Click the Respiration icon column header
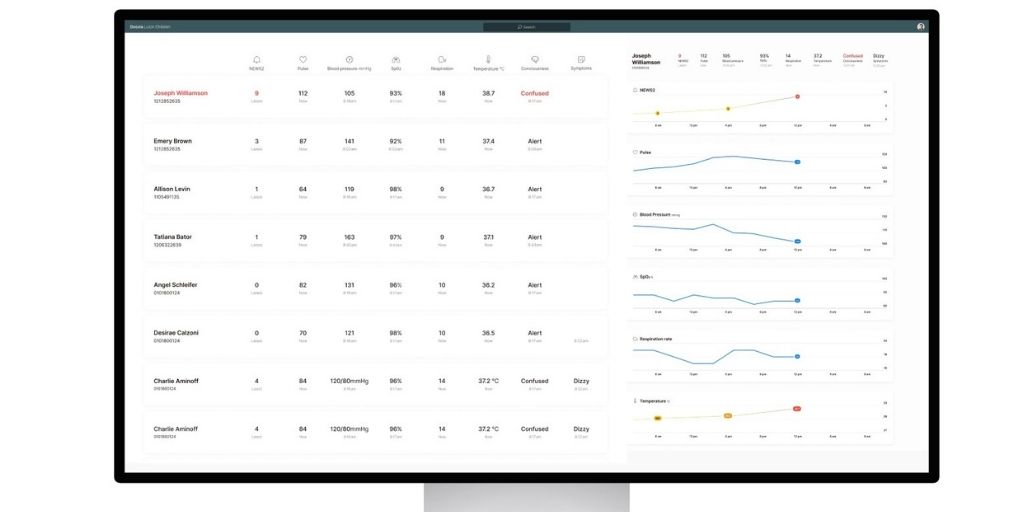Screen dimensions: 1024x512 (442, 60)
